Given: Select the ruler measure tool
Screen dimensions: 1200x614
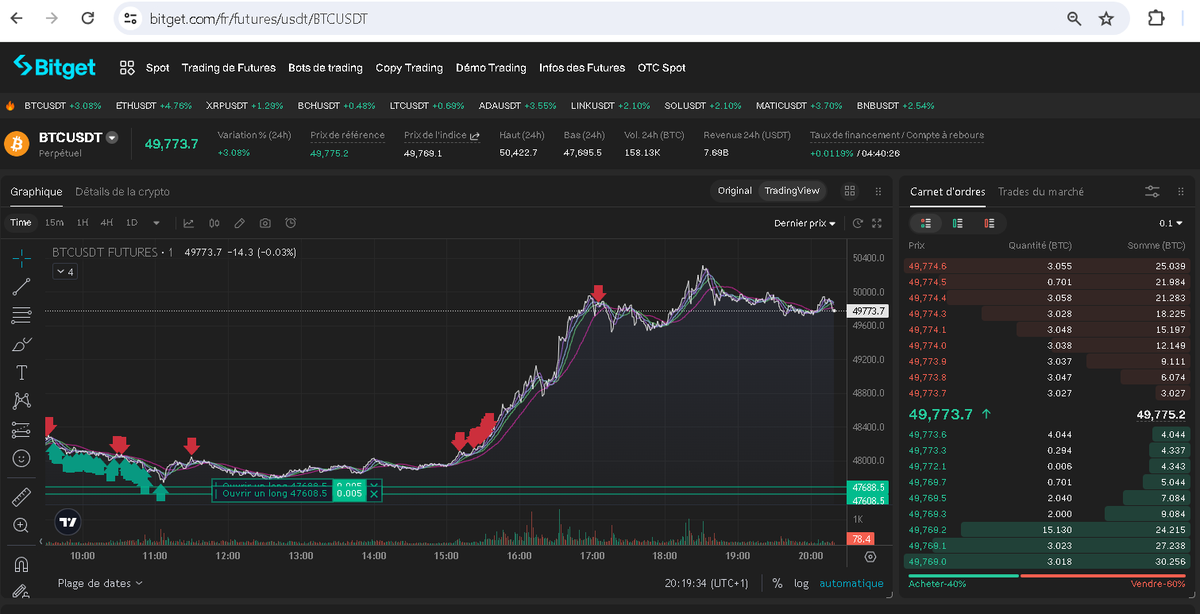Looking at the screenshot, I should click(x=21, y=496).
